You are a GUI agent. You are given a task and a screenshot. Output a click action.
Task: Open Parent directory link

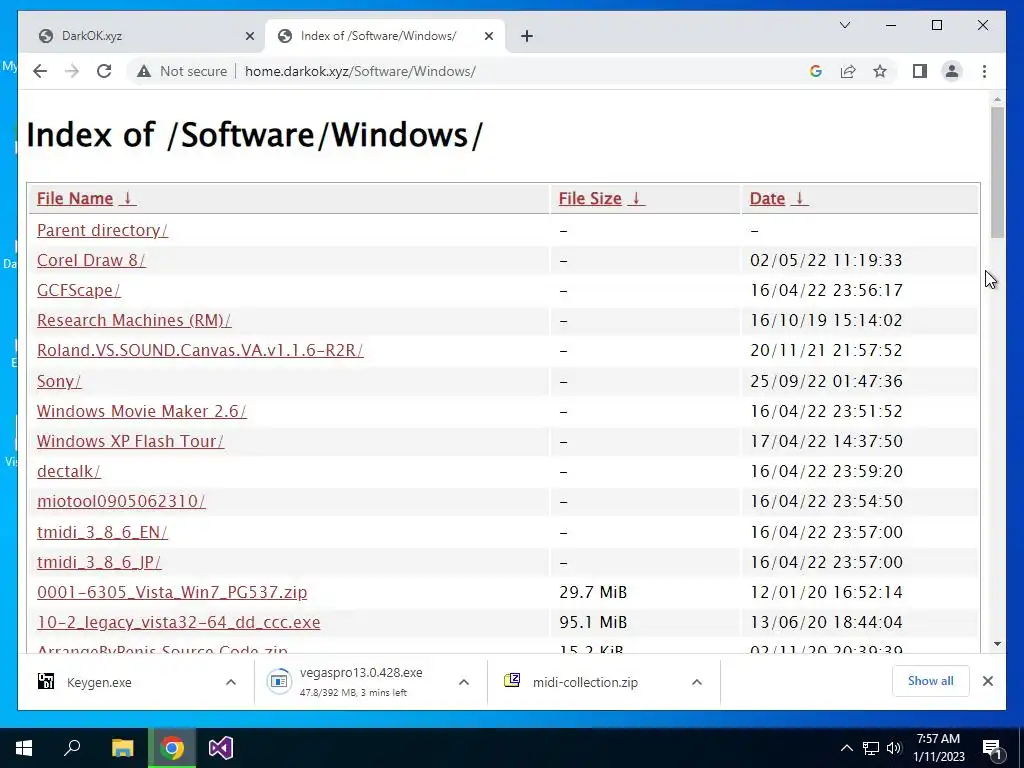click(x=103, y=231)
